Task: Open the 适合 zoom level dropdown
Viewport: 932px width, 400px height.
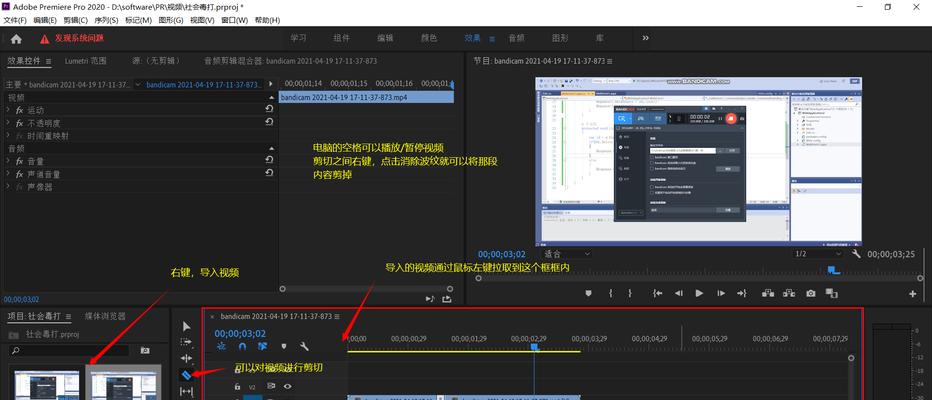Action: tap(566, 254)
